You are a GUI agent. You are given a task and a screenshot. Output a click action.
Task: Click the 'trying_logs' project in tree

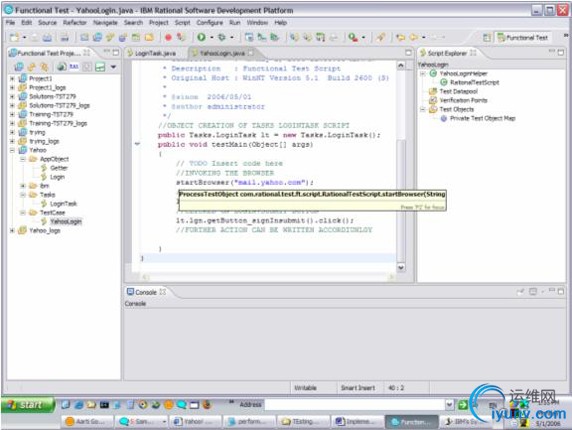(44, 141)
